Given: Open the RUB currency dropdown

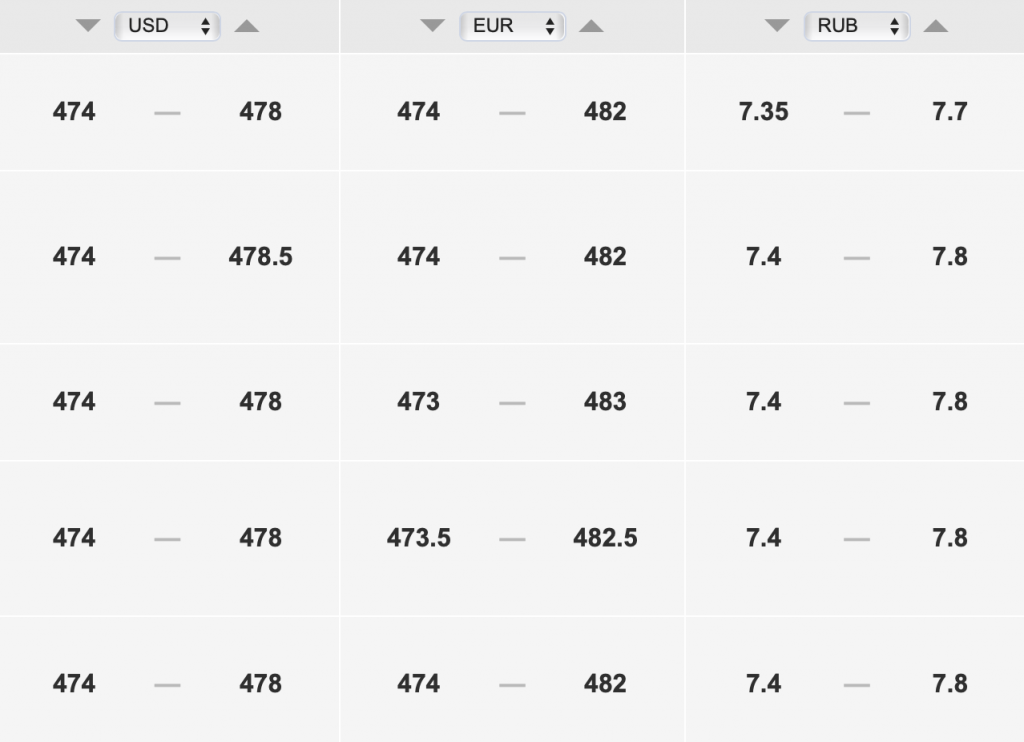Looking at the screenshot, I should click(857, 26).
